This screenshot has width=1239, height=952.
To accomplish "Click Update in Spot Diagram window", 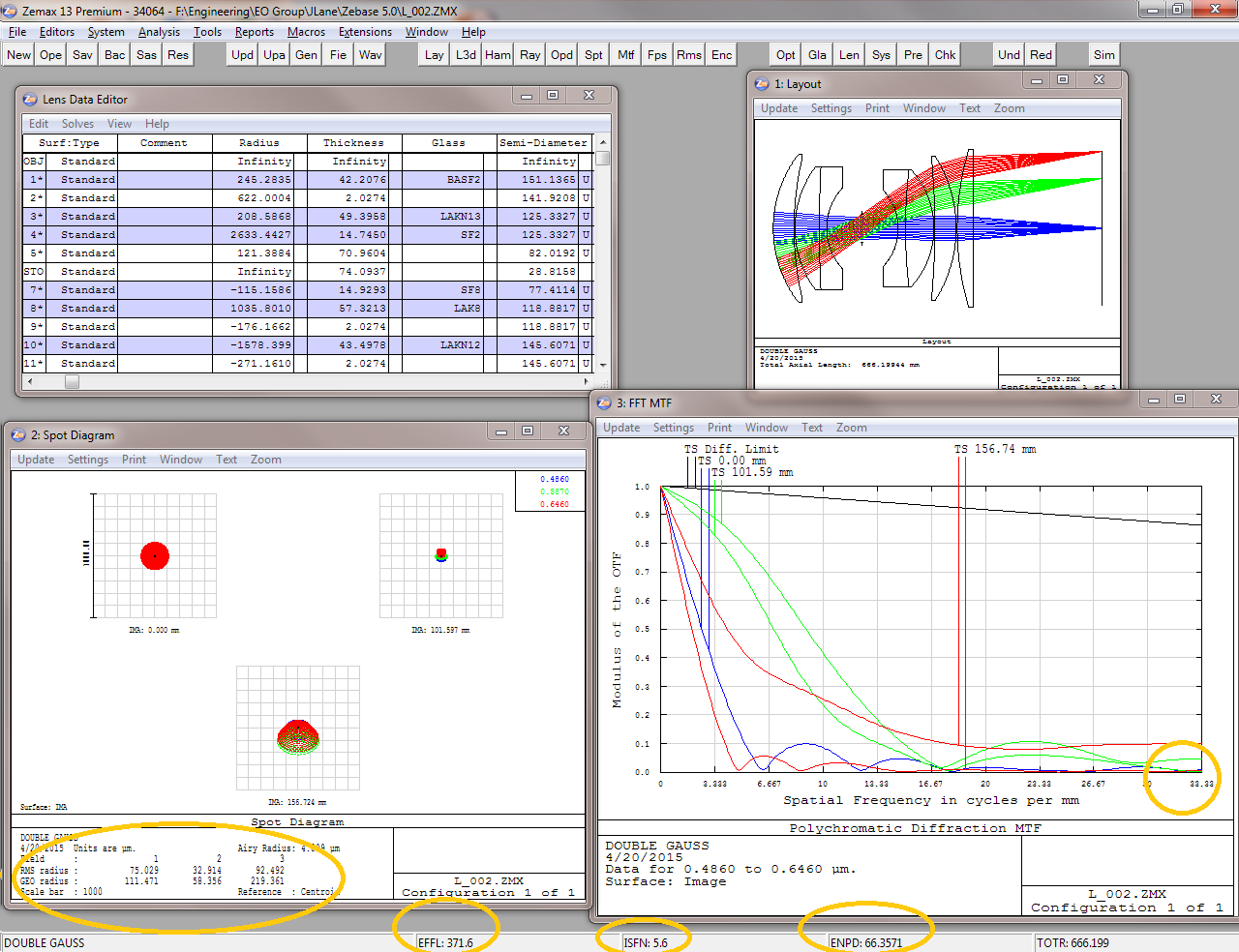I will [x=36, y=460].
